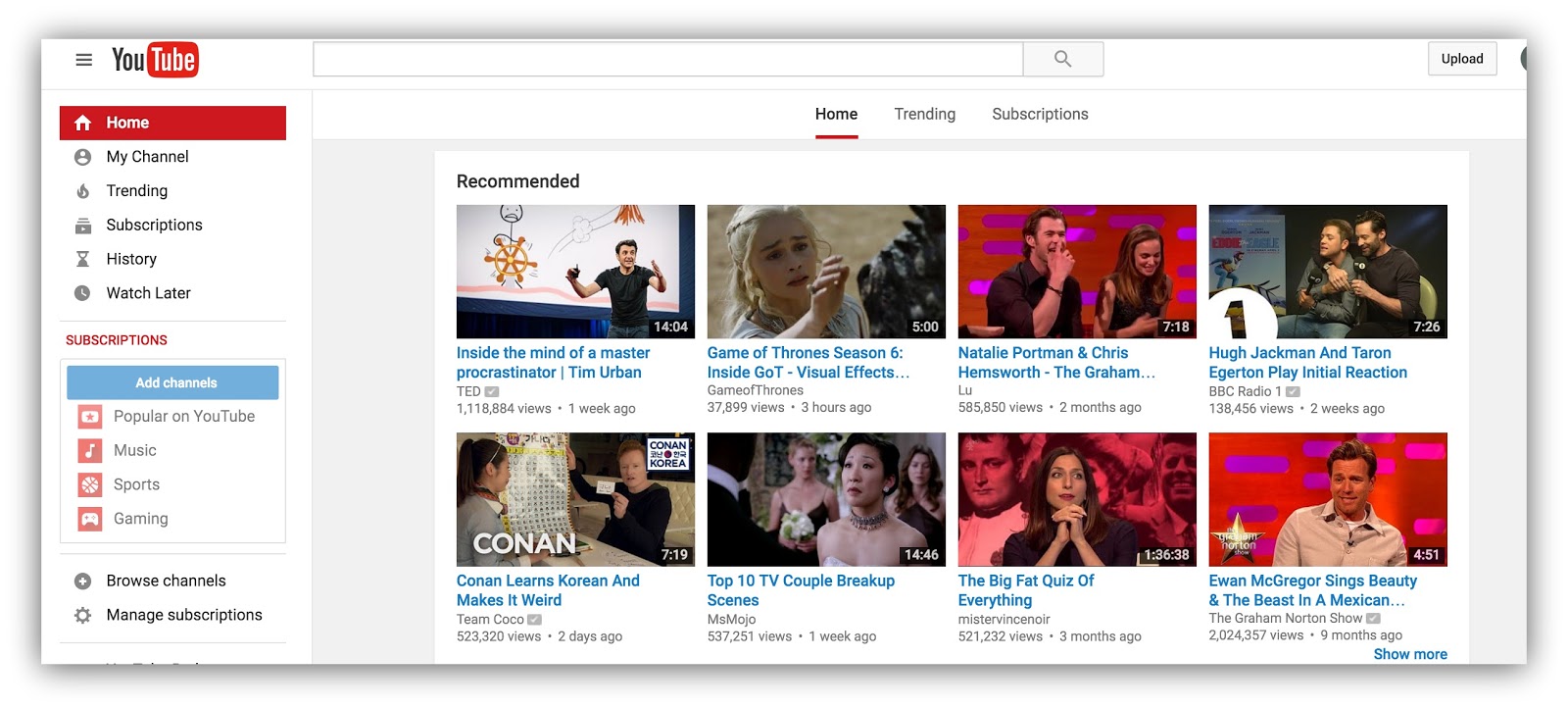1568x708 pixels.
Task: Click the GameofThrones channel name
Action: pos(755,390)
